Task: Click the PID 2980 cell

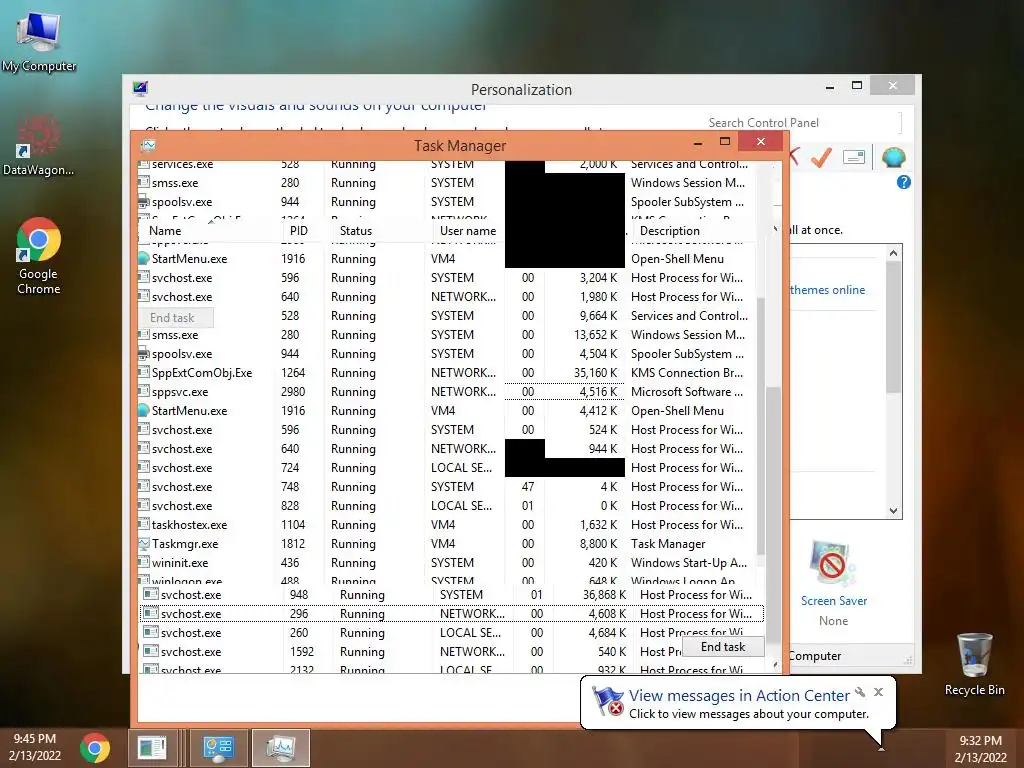Action: 293,391
